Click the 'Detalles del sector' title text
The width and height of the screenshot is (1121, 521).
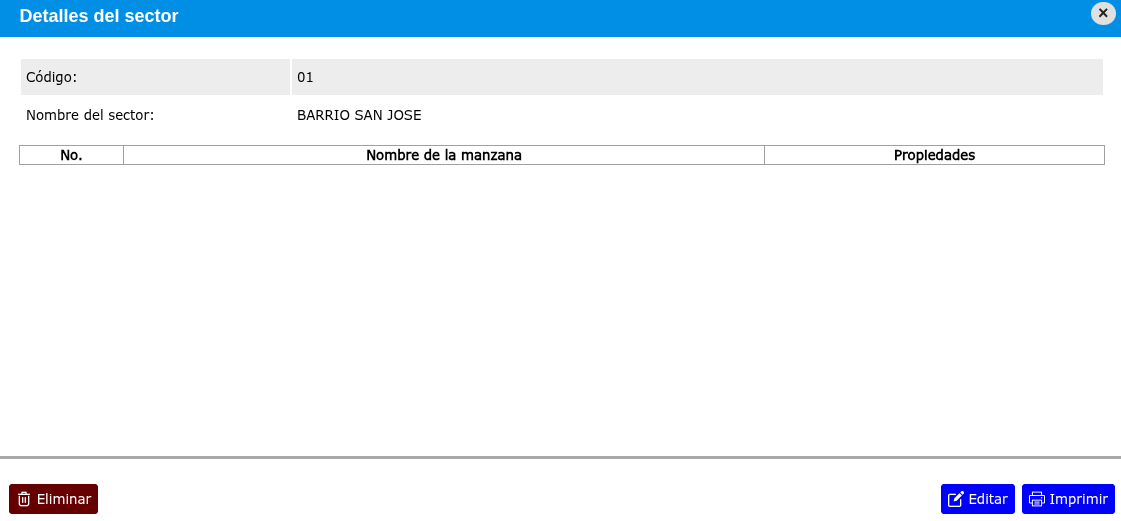click(x=99, y=16)
